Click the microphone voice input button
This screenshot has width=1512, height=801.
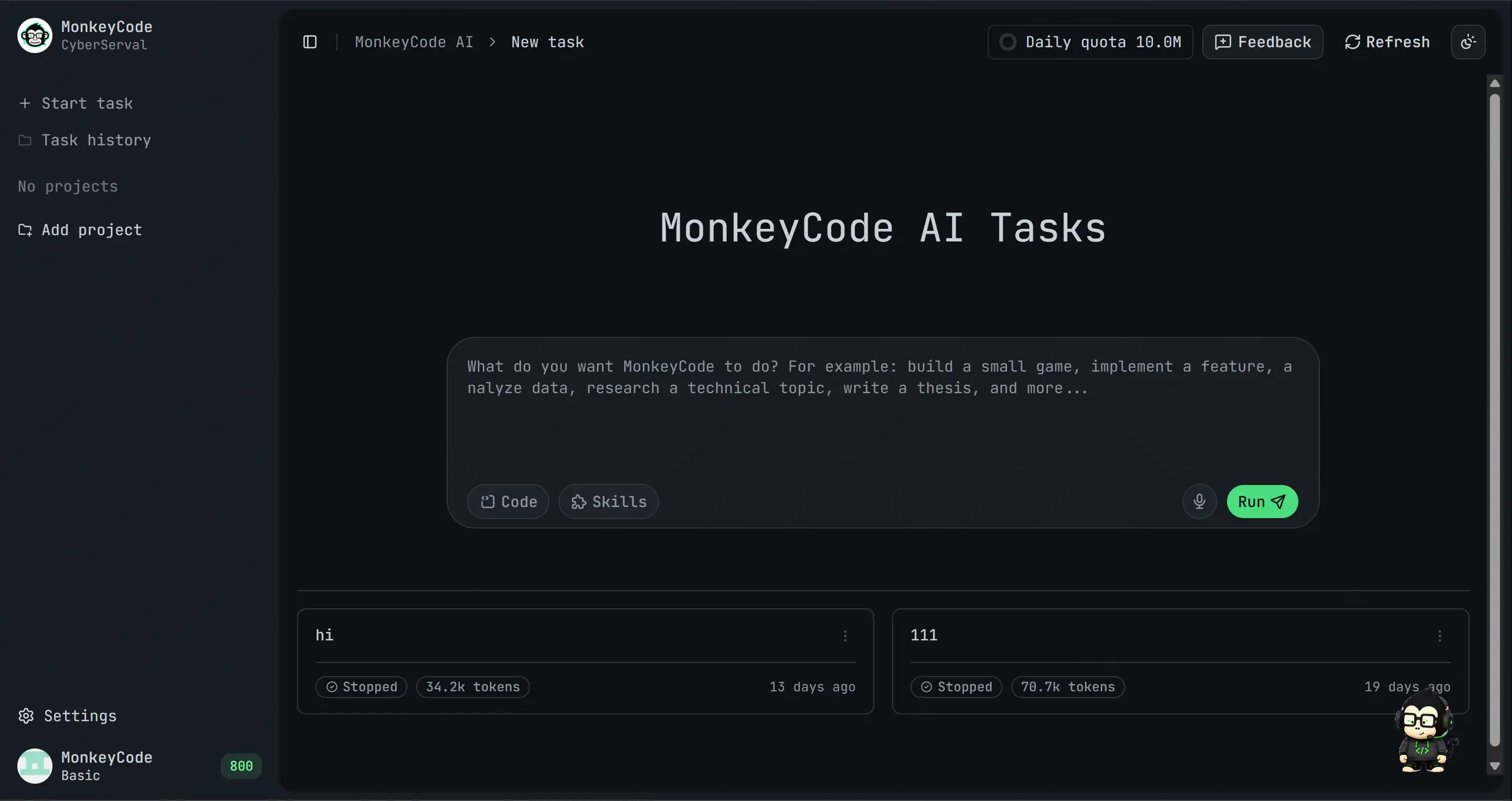pos(1199,501)
